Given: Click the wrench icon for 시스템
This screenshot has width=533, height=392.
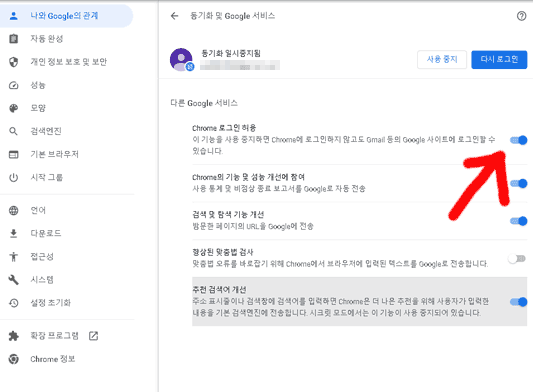Looking at the screenshot, I should 14,279.
